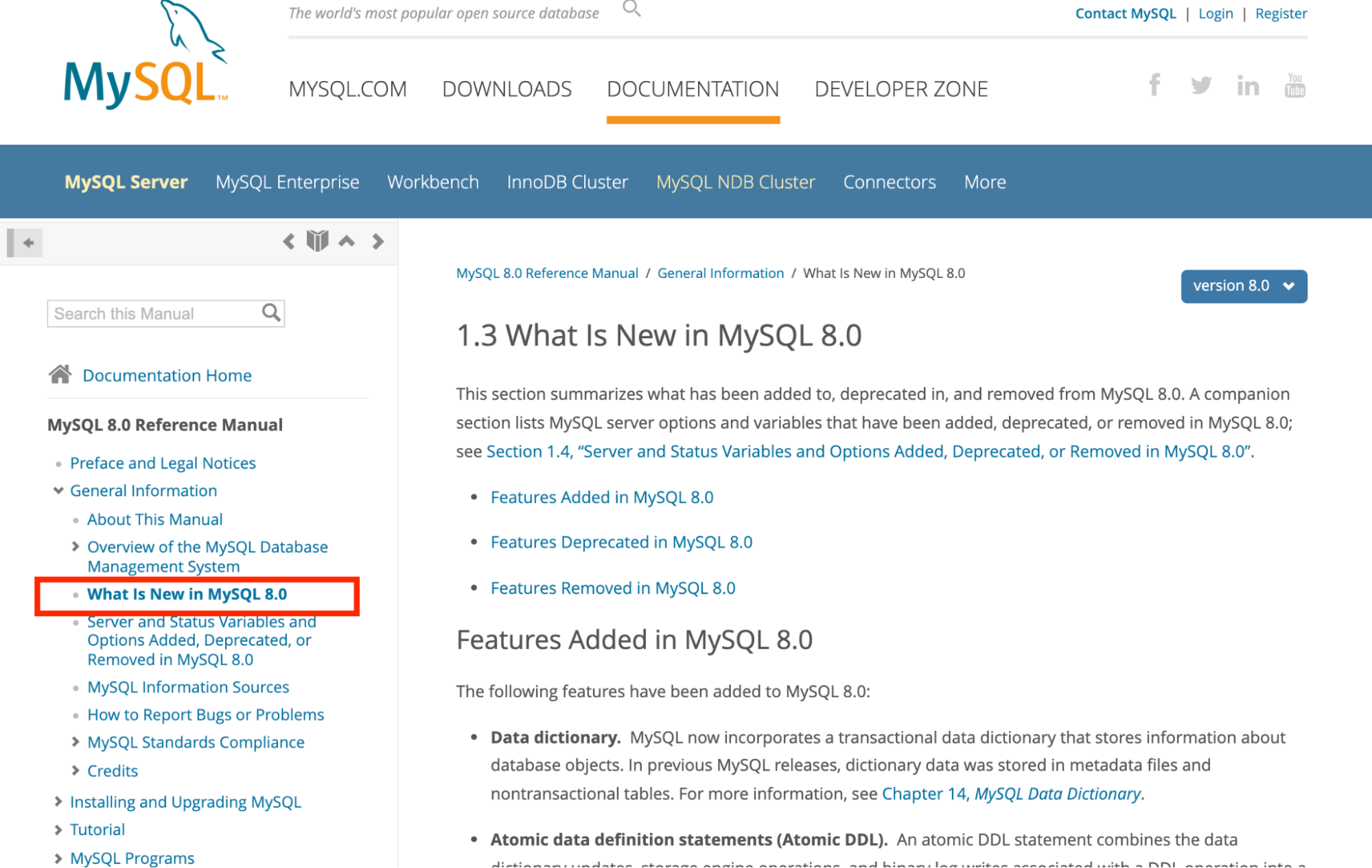Click the Register link
Screen dimensions: 1372x868
pyautogui.click(x=1281, y=14)
